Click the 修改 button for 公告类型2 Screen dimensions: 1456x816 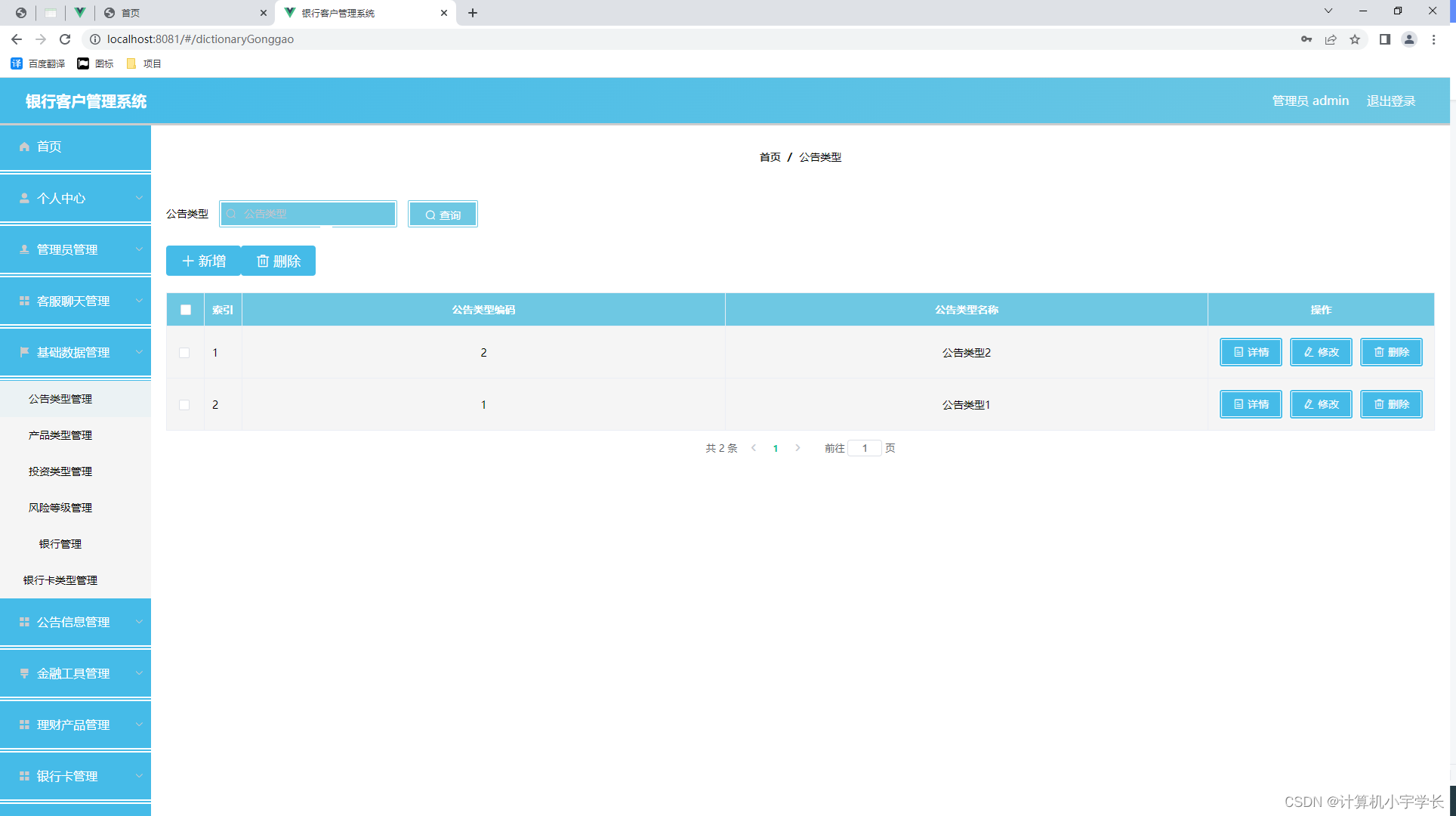(x=1320, y=352)
